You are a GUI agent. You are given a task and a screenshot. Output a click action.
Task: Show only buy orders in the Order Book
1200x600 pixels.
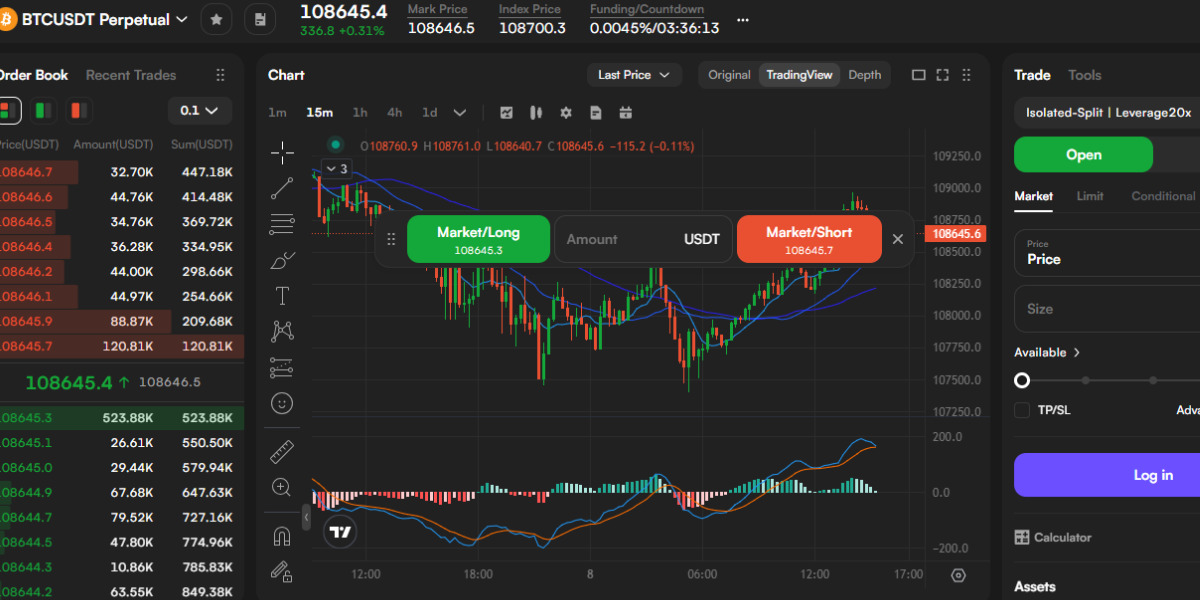click(x=44, y=110)
